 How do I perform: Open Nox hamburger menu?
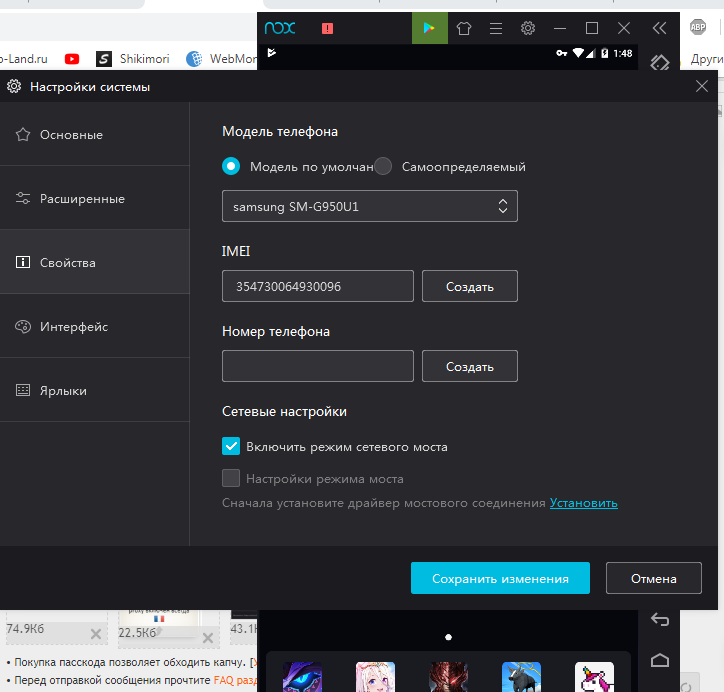(496, 29)
